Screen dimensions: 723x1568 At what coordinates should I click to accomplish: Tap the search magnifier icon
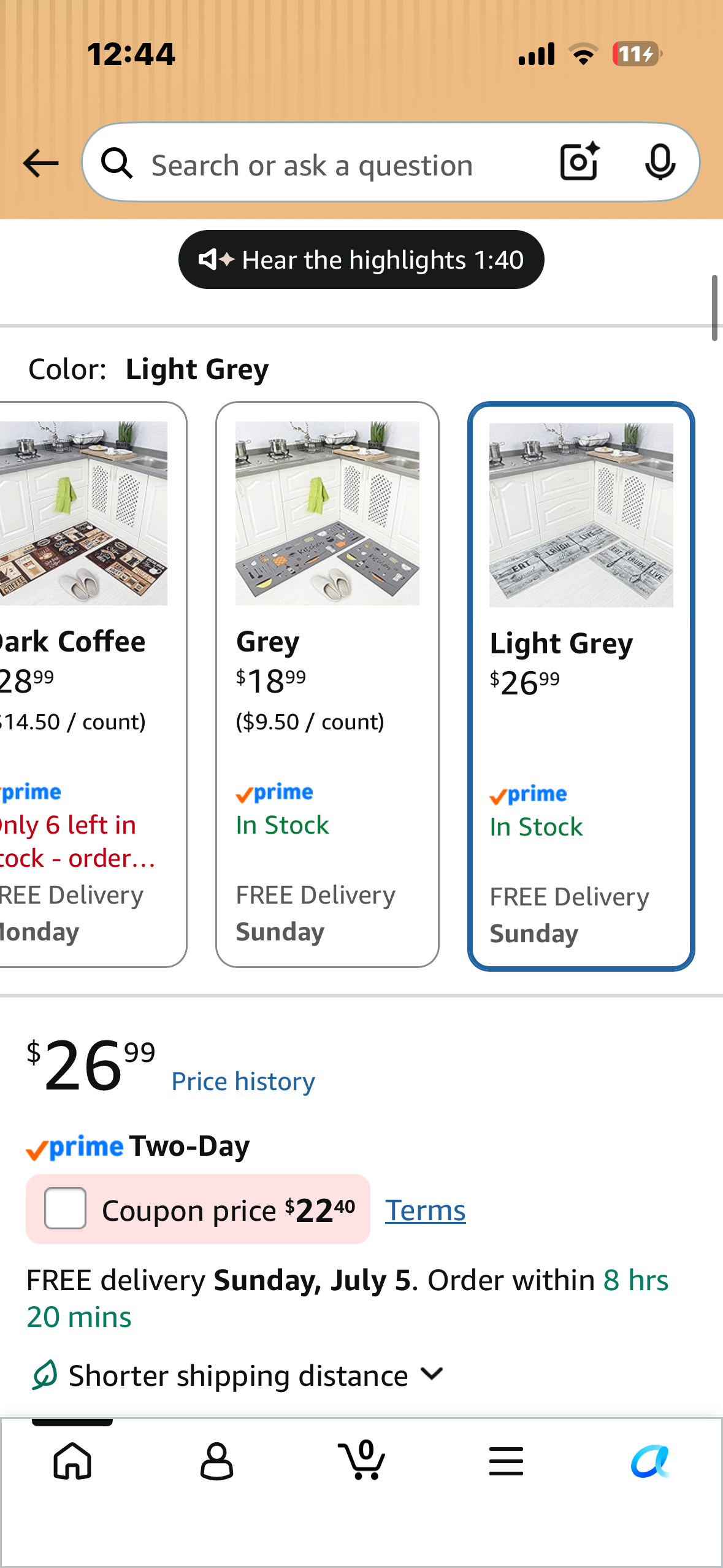(117, 163)
